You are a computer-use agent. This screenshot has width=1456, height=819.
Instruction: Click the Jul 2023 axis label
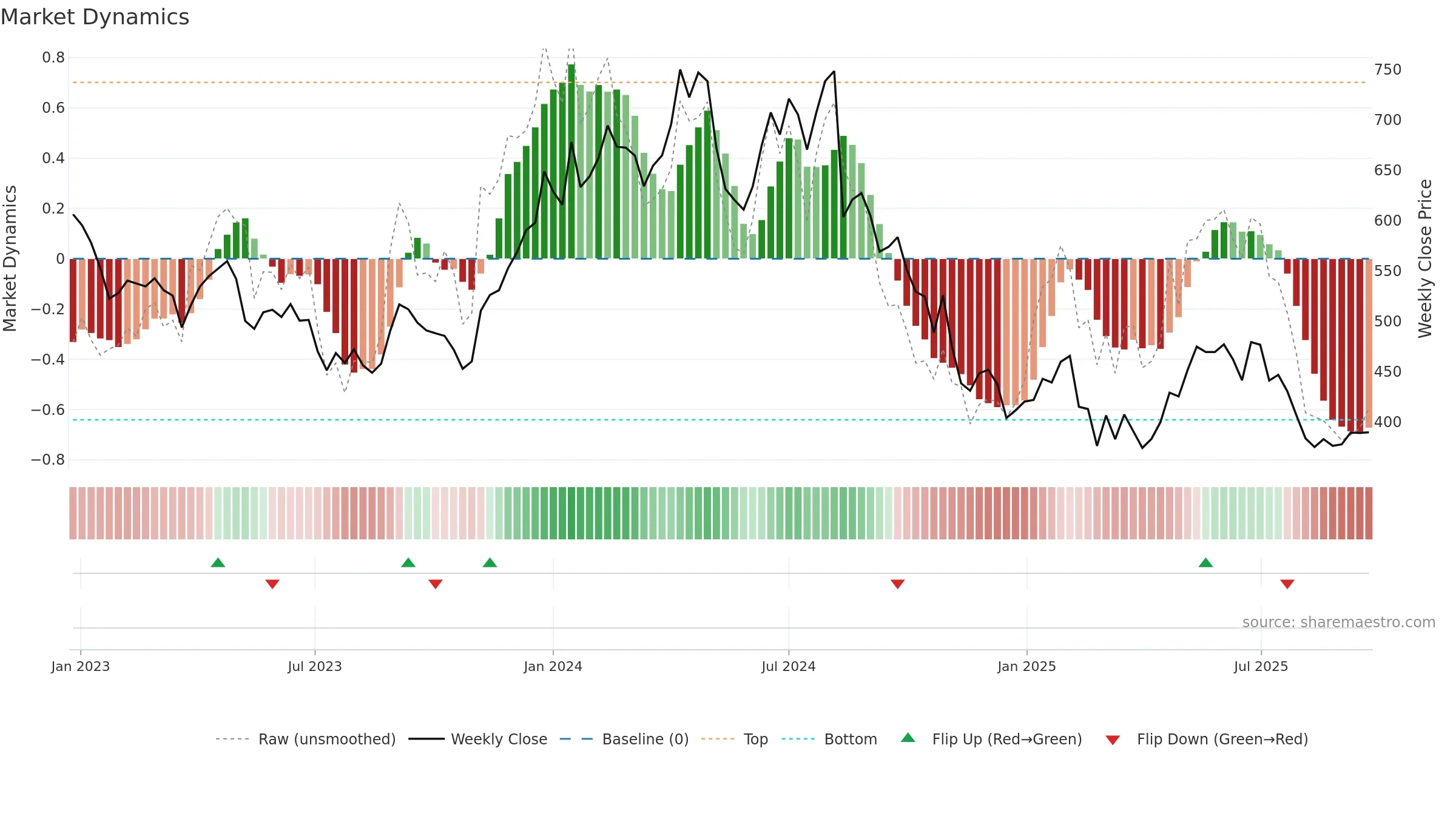click(315, 666)
